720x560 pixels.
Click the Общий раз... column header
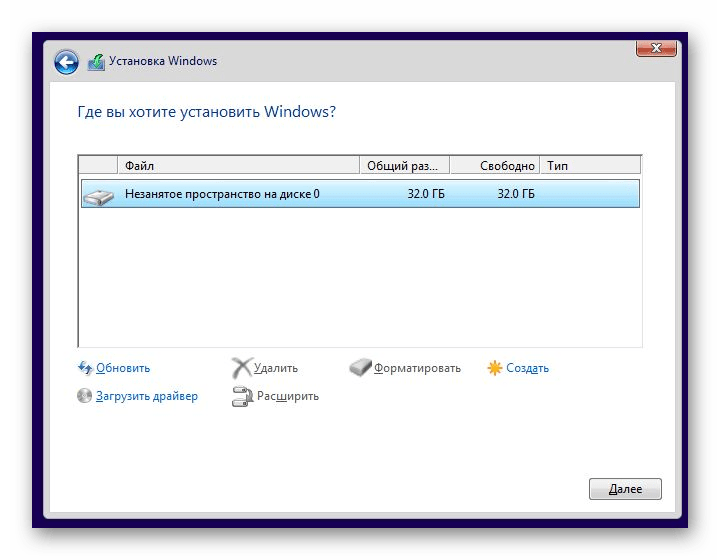tap(404, 165)
